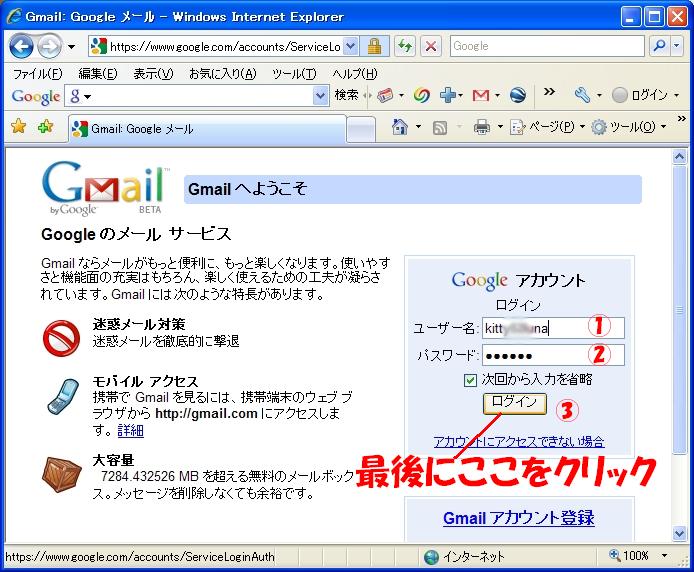This screenshot has height=572, width=694.
Task: Click the RSS feeds icon
Action: click(x=440, y=128)
